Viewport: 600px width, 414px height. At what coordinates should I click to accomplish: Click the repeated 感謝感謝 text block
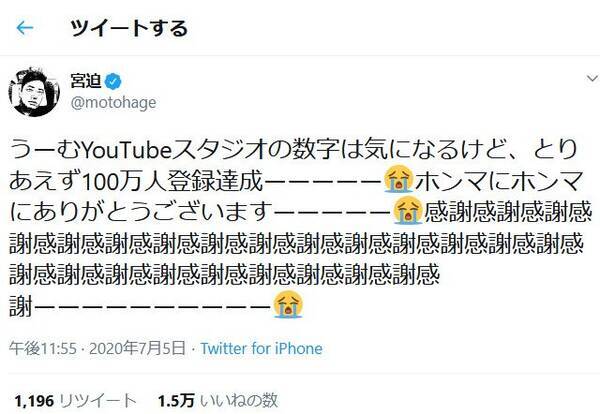click(300, 241)
